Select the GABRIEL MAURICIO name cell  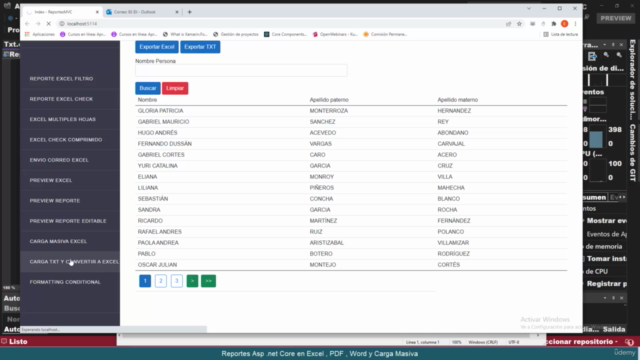[163, 122]
